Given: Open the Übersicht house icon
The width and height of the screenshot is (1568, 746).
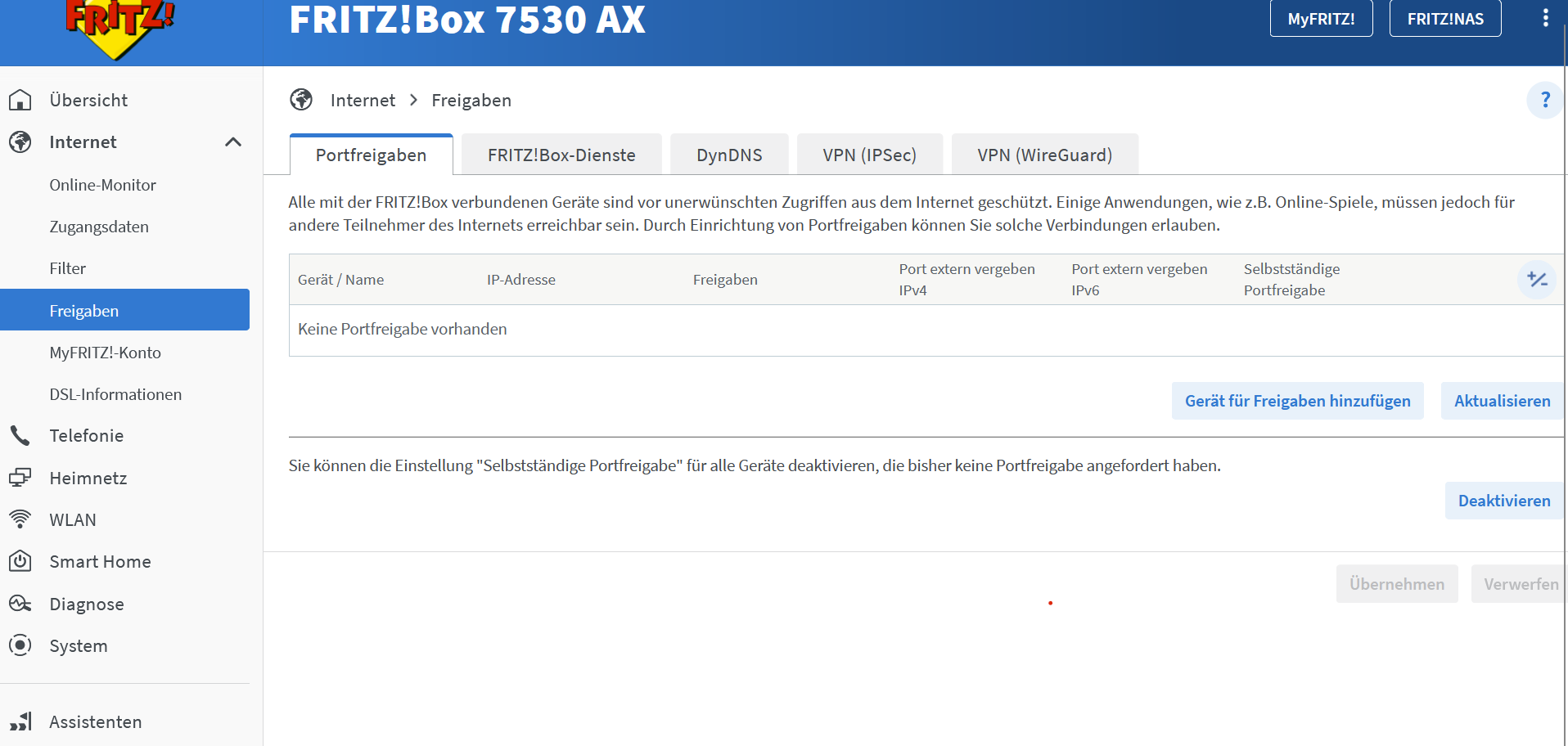Looking at the screenshot, I should (x=20, y=100).
